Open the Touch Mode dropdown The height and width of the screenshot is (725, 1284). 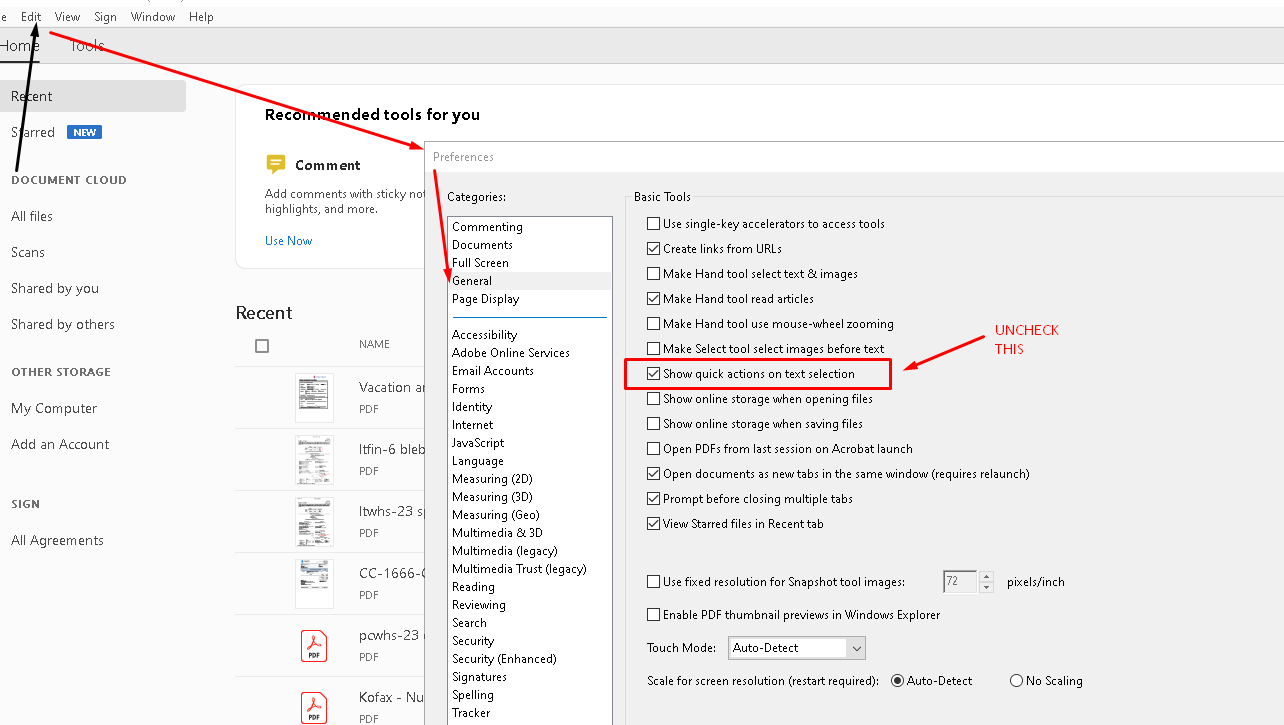pyautogui.click(x=797, y=648)
